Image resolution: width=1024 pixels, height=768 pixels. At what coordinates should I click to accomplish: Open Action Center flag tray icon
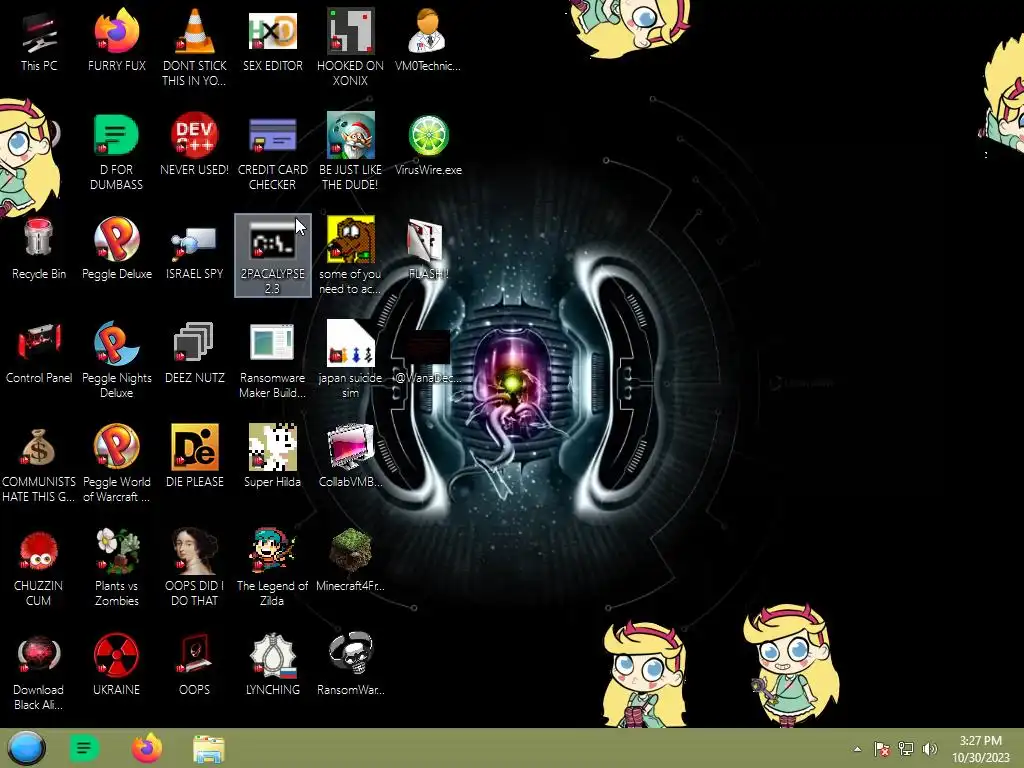(882, 749)
